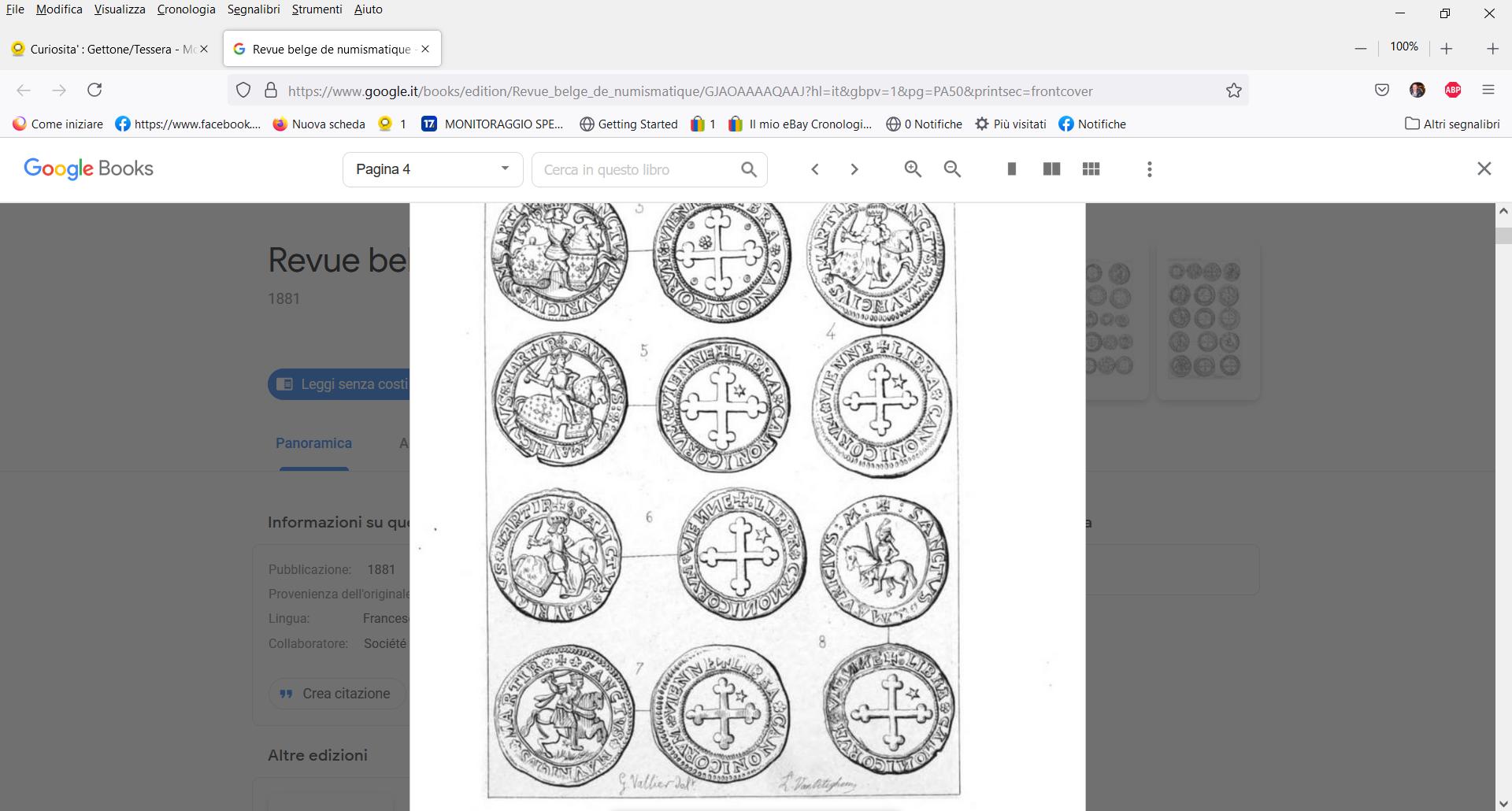Click the 'Leggi senza costi' button
The height and width of the screenshot is (811, 1512).
(339, 384)
